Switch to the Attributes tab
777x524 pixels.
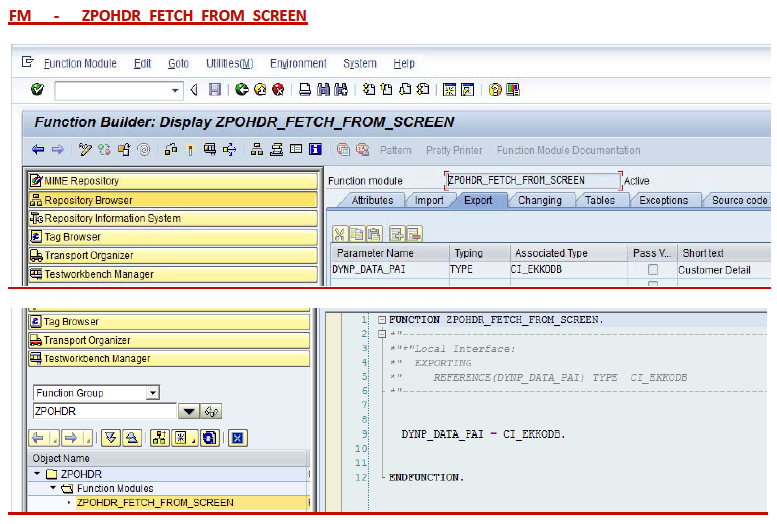click(x=372, y=200)
